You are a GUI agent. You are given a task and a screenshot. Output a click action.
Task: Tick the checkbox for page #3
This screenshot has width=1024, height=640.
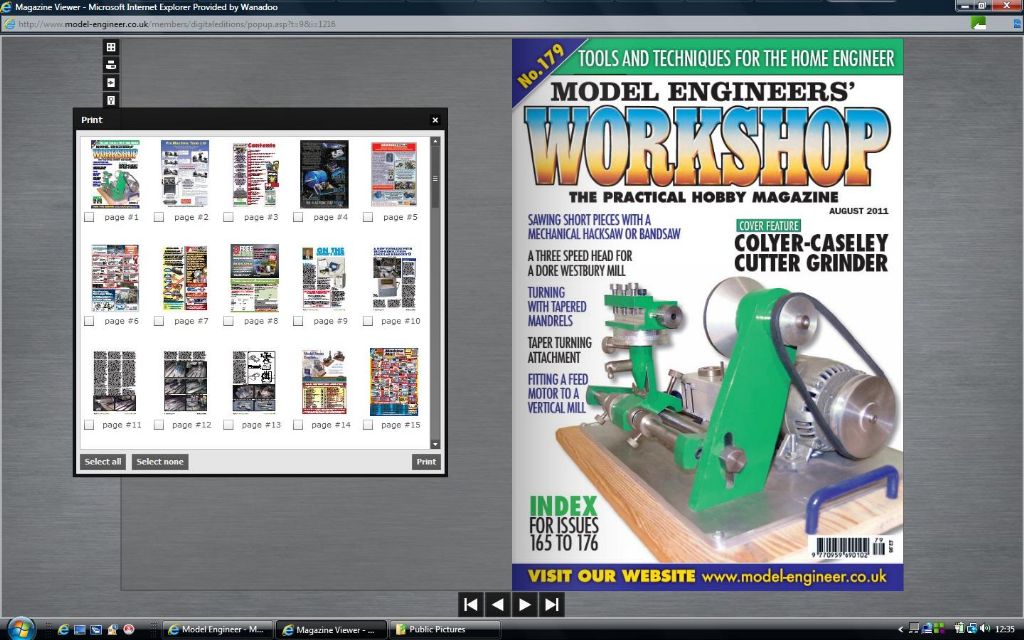229,217
